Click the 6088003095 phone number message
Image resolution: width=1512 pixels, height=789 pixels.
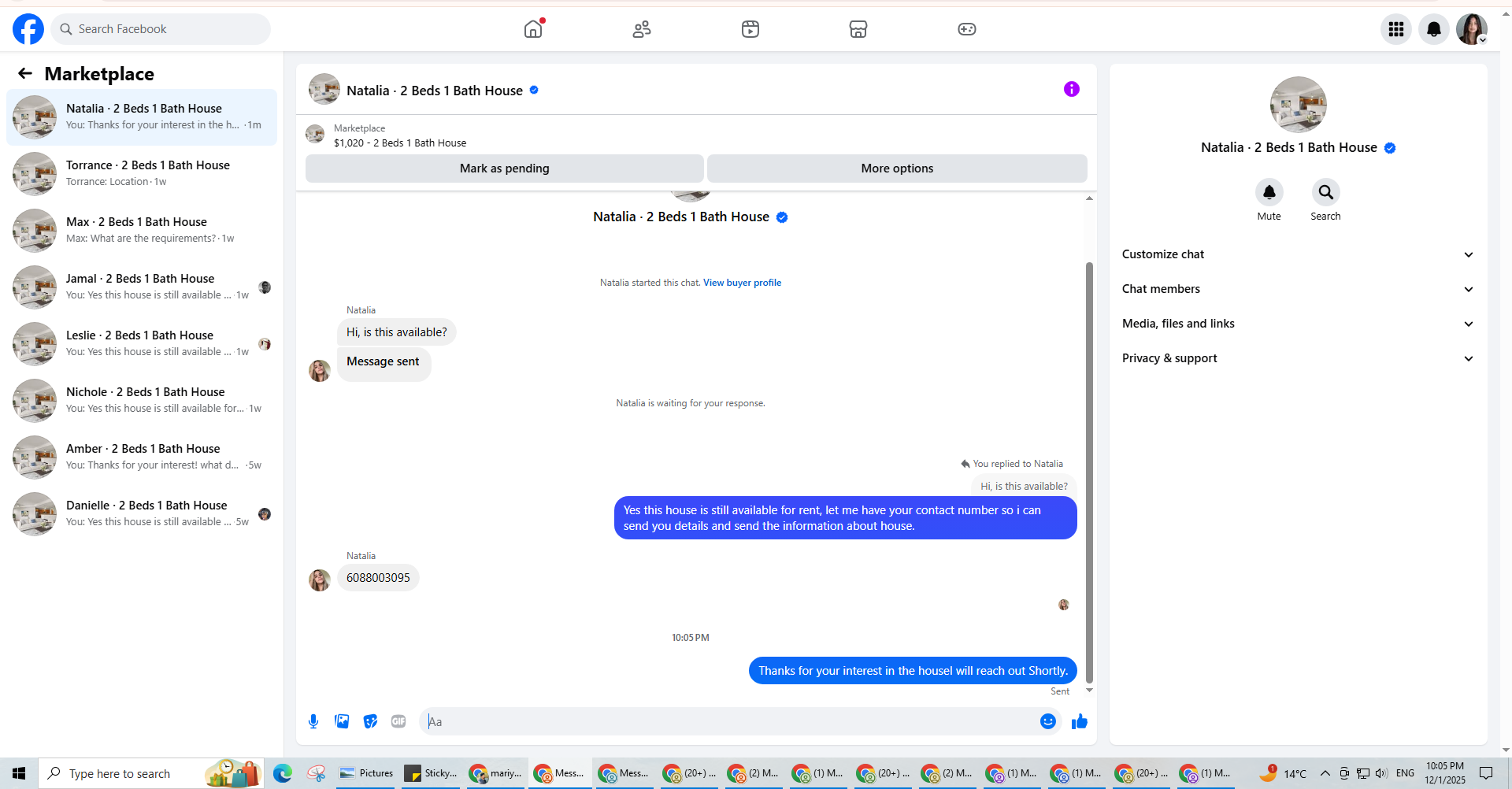pyautogui.click(x=378, y=578)
